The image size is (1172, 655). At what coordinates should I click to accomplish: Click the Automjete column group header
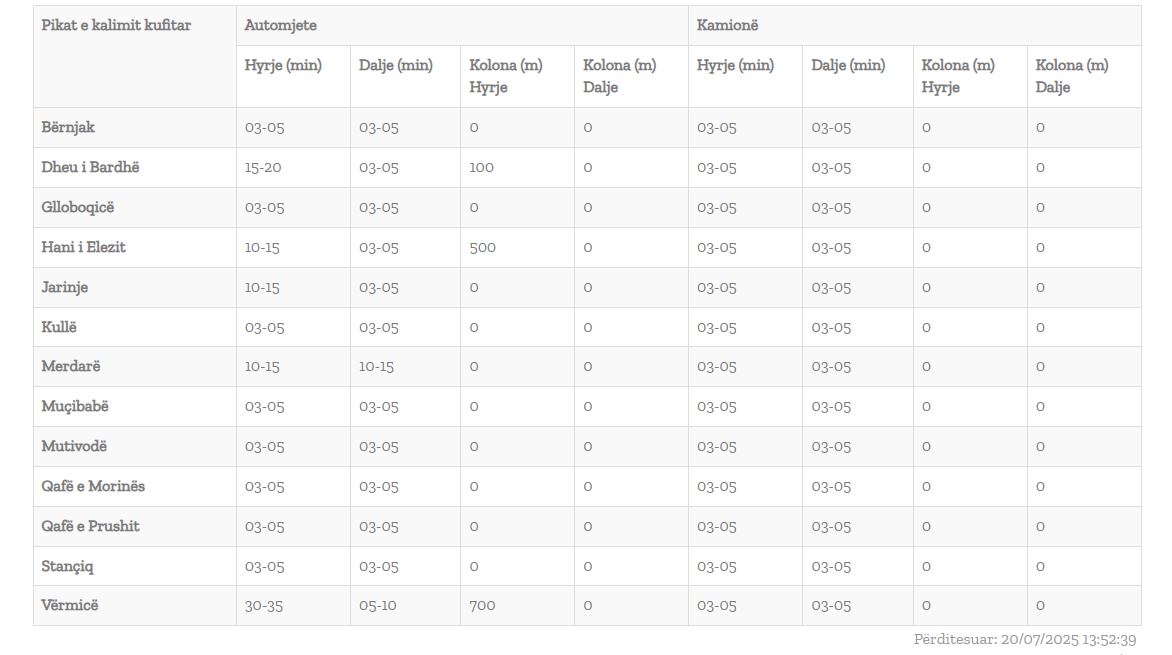[x=280, y=25]
